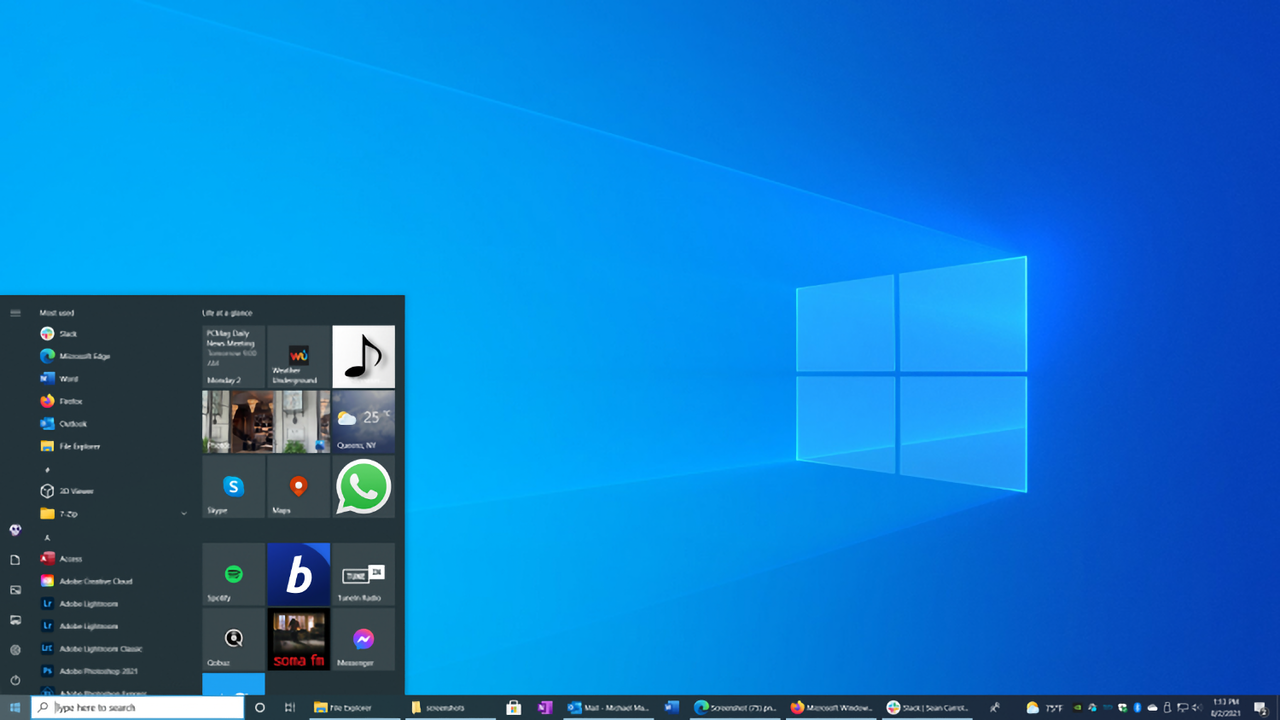Screen dimensions: 1280x720
Task: Open the Documents icon in Start sidebar
Action: click(15, 560)
